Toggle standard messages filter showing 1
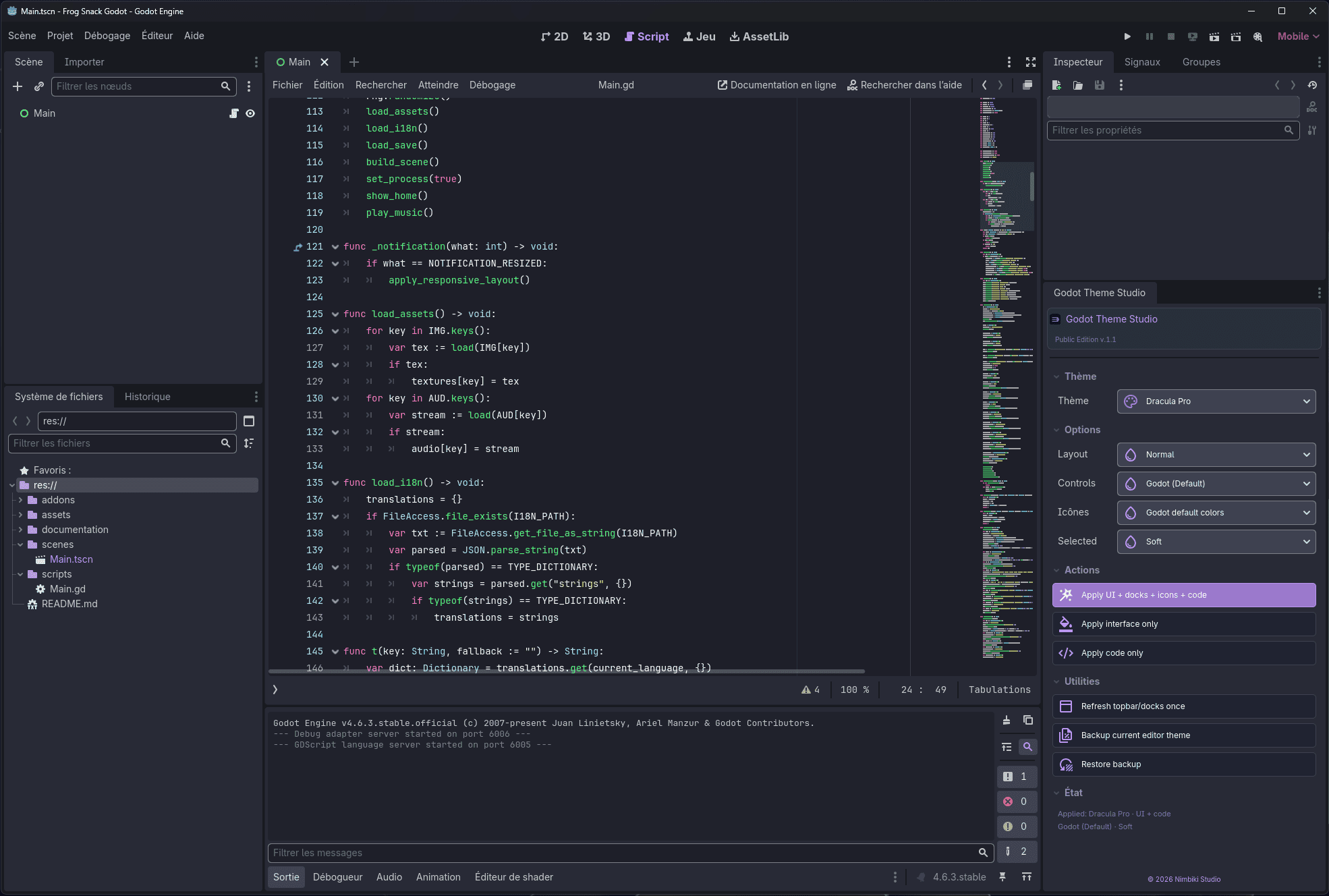The width and height of the screenshot is (1329, 896). 1017,777
